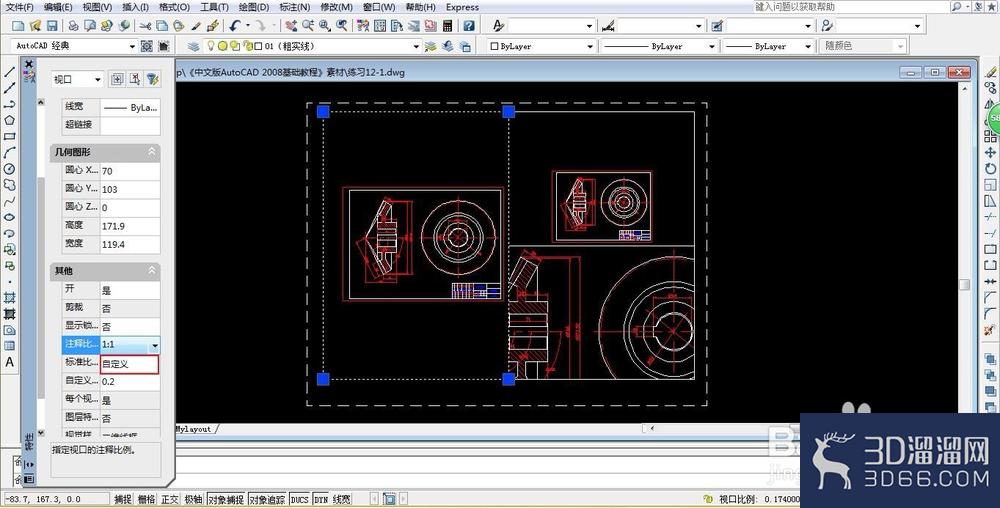Close the properties palette with X
Viewport: 1000px width, 508px height.
tap(29, 64)
